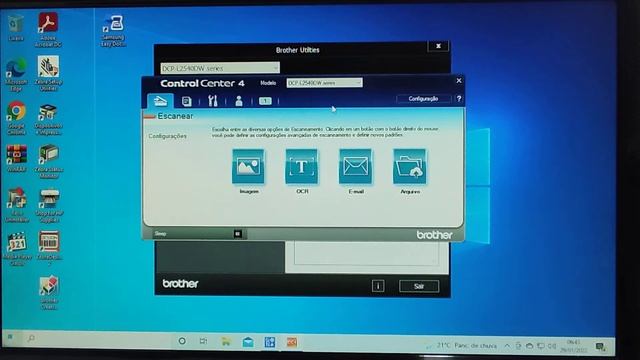Select the Lixeira recycle bin icon
This screenshot has height=360, width=640.
pyautogui.click(x=16, y=28)
